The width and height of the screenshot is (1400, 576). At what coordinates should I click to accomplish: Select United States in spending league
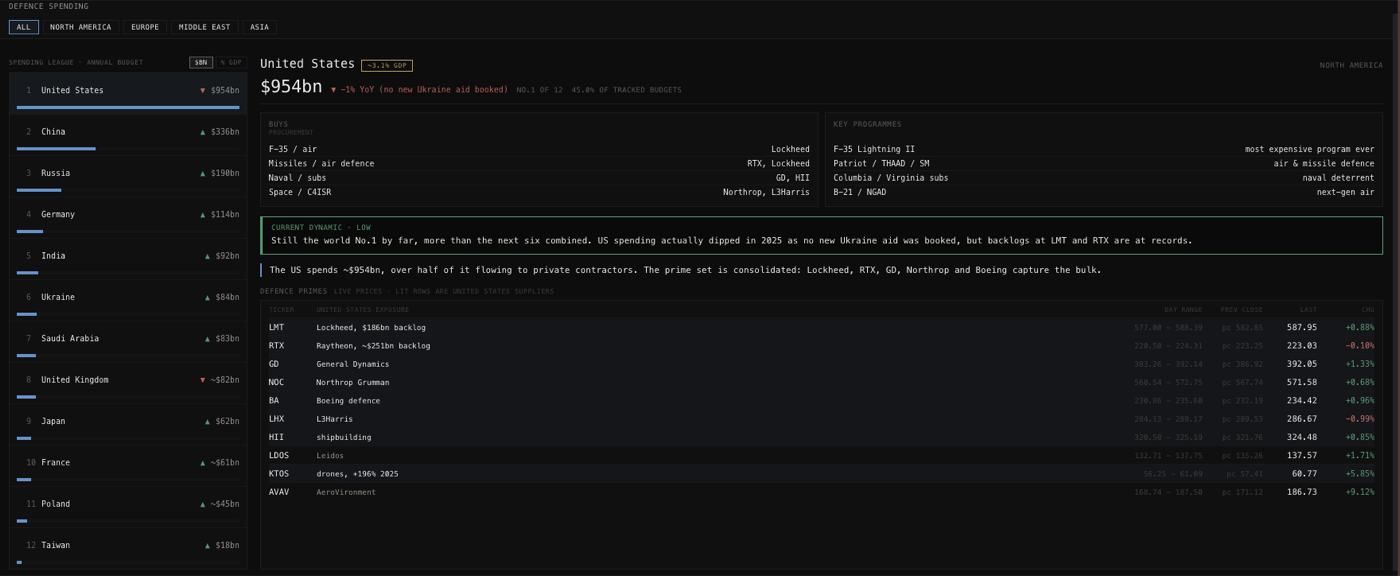click(x=128, y=92)
